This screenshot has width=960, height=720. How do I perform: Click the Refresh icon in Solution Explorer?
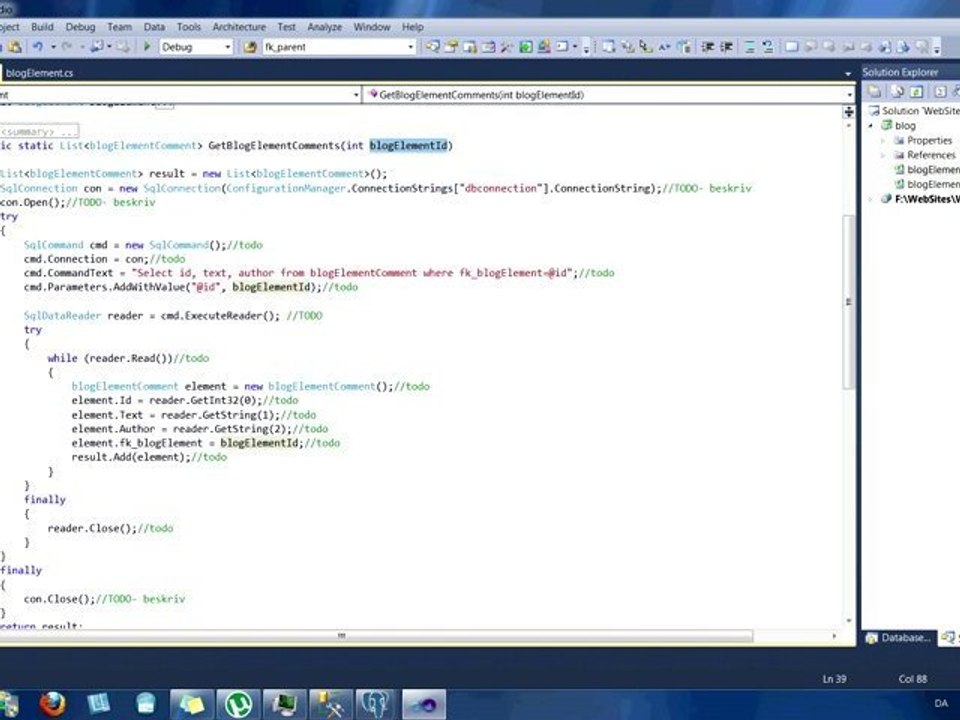[917, 92]
